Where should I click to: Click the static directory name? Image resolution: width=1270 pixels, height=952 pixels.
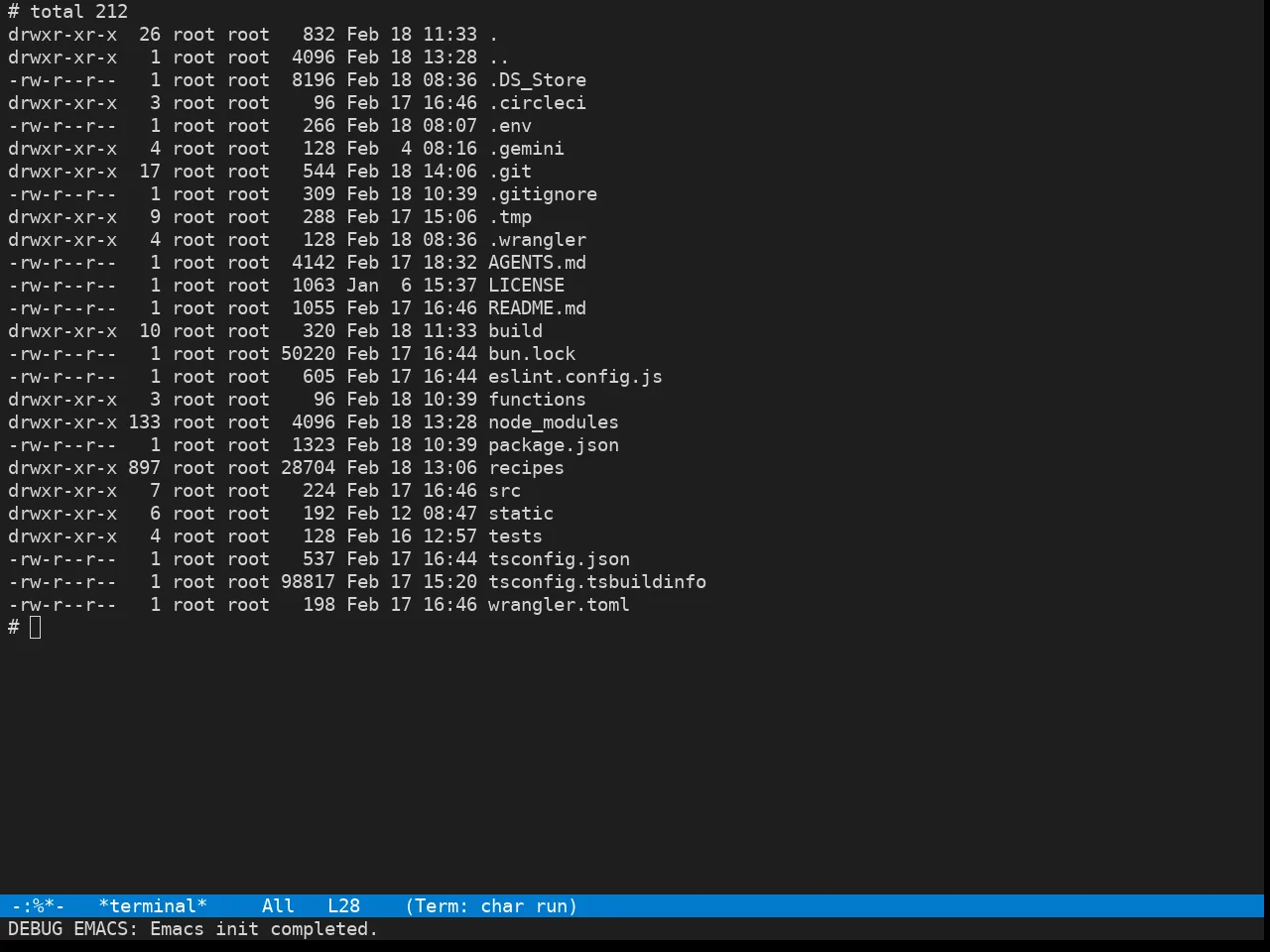(521, 514)
